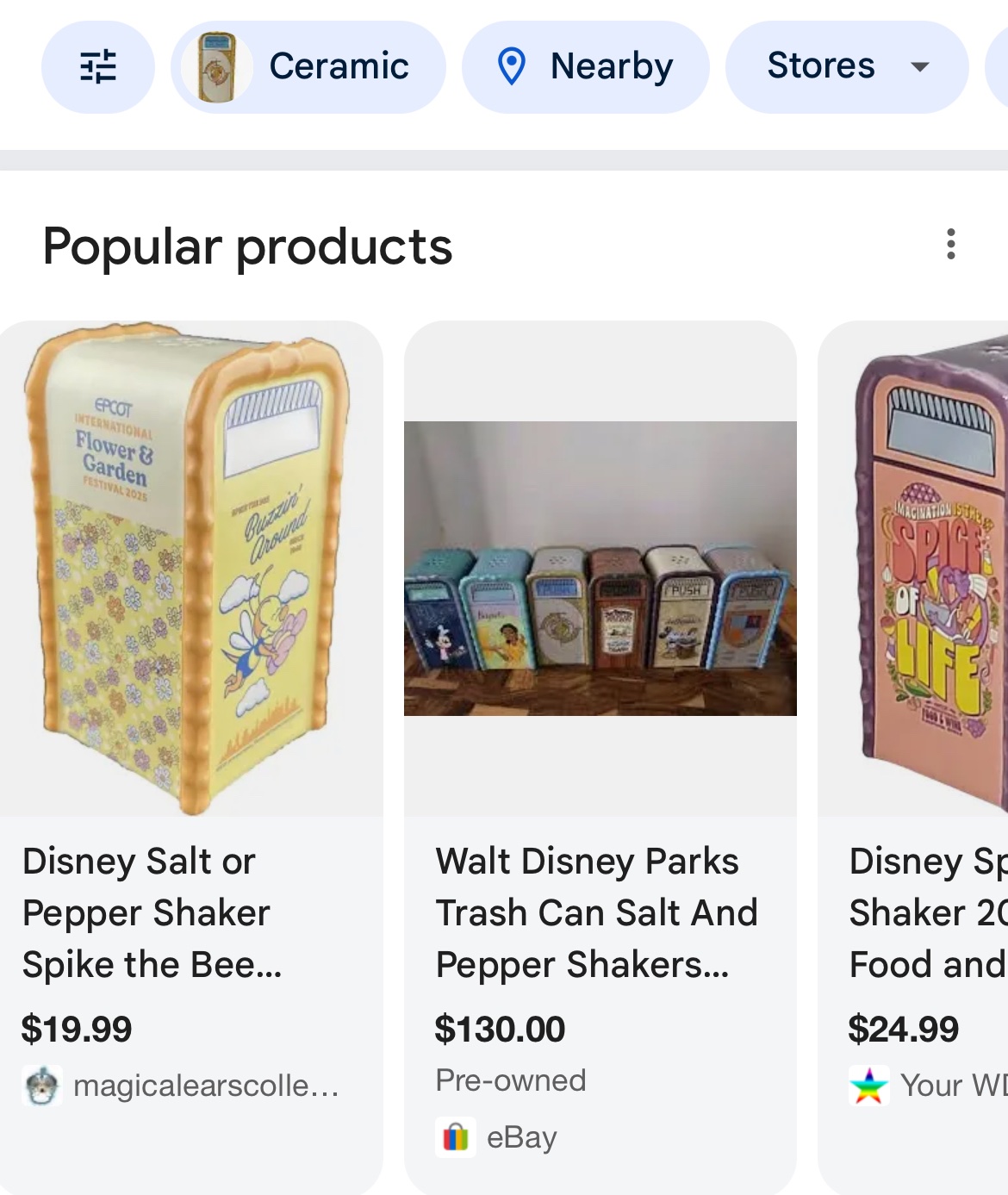1008x1195 pixels.
Task: Open the Flower & Garden shaker image
Action: 190,569
